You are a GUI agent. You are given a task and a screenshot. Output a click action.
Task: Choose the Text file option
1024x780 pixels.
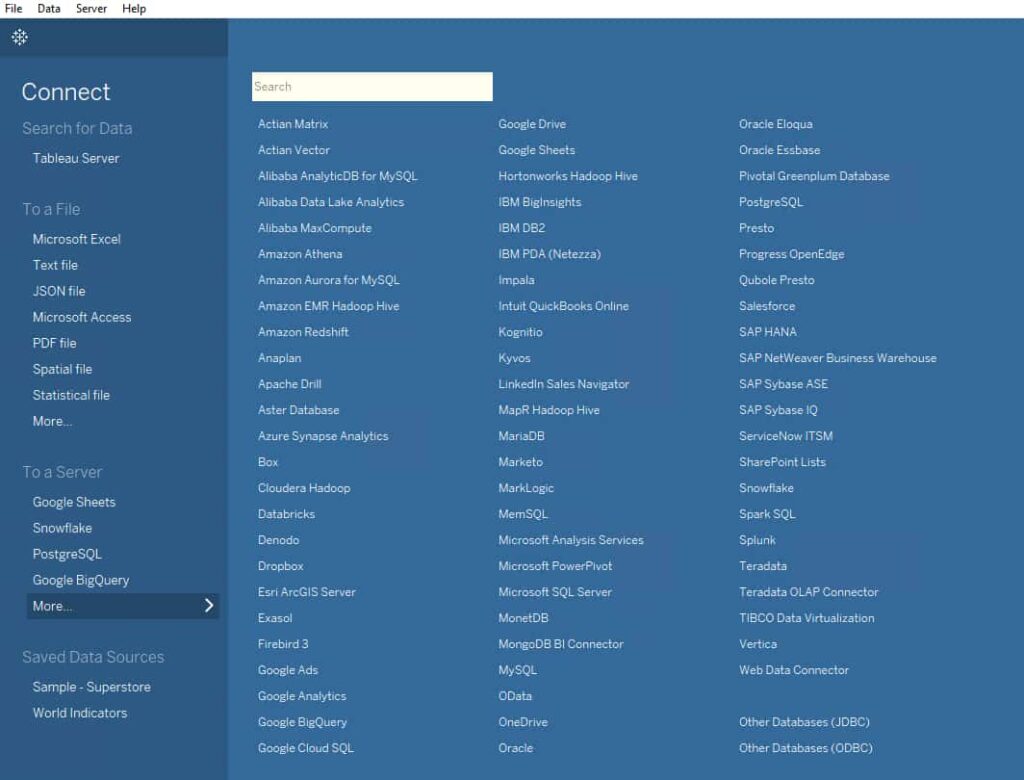tap(55, 265)
